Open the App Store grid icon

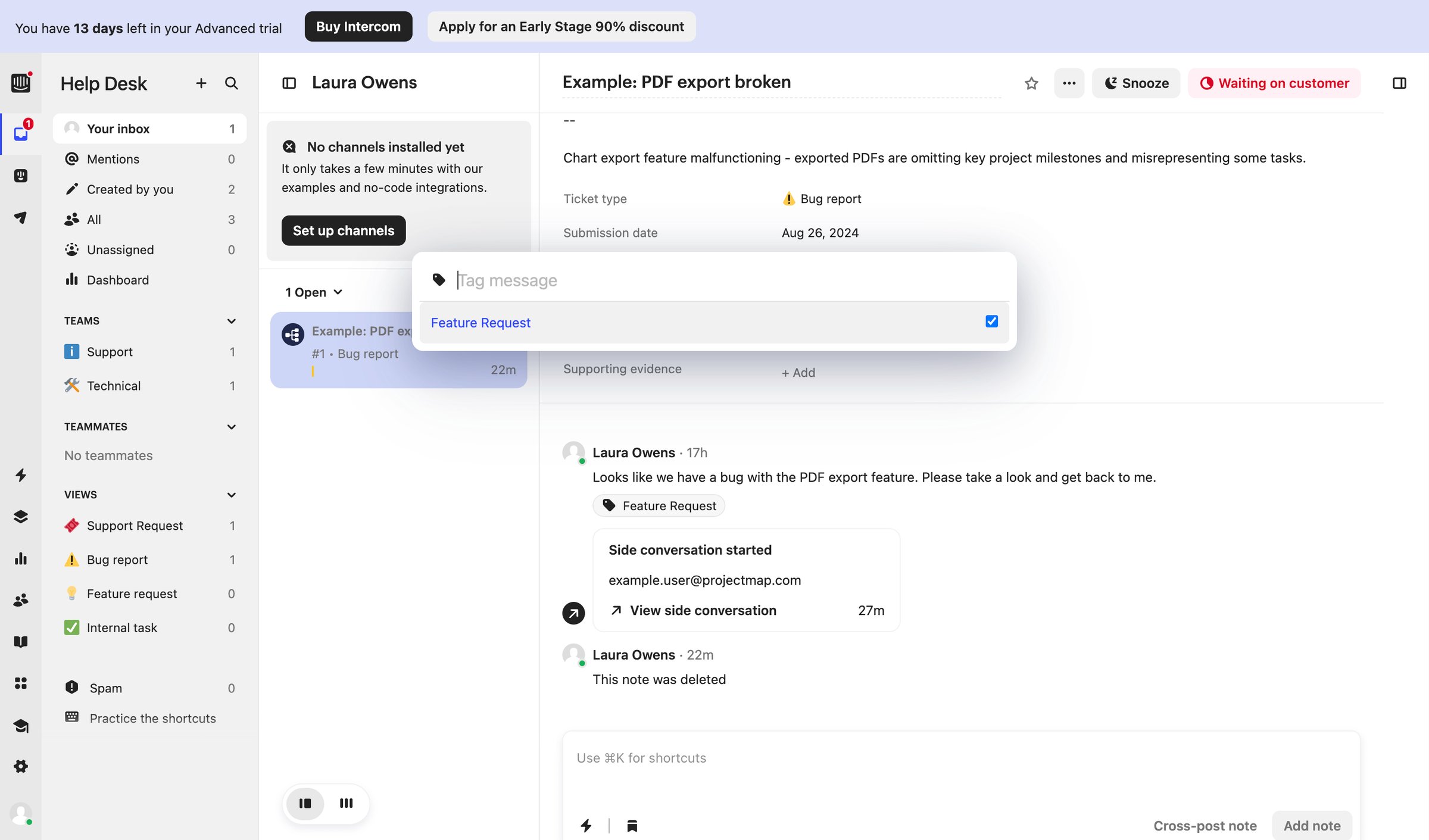point(21,683)
